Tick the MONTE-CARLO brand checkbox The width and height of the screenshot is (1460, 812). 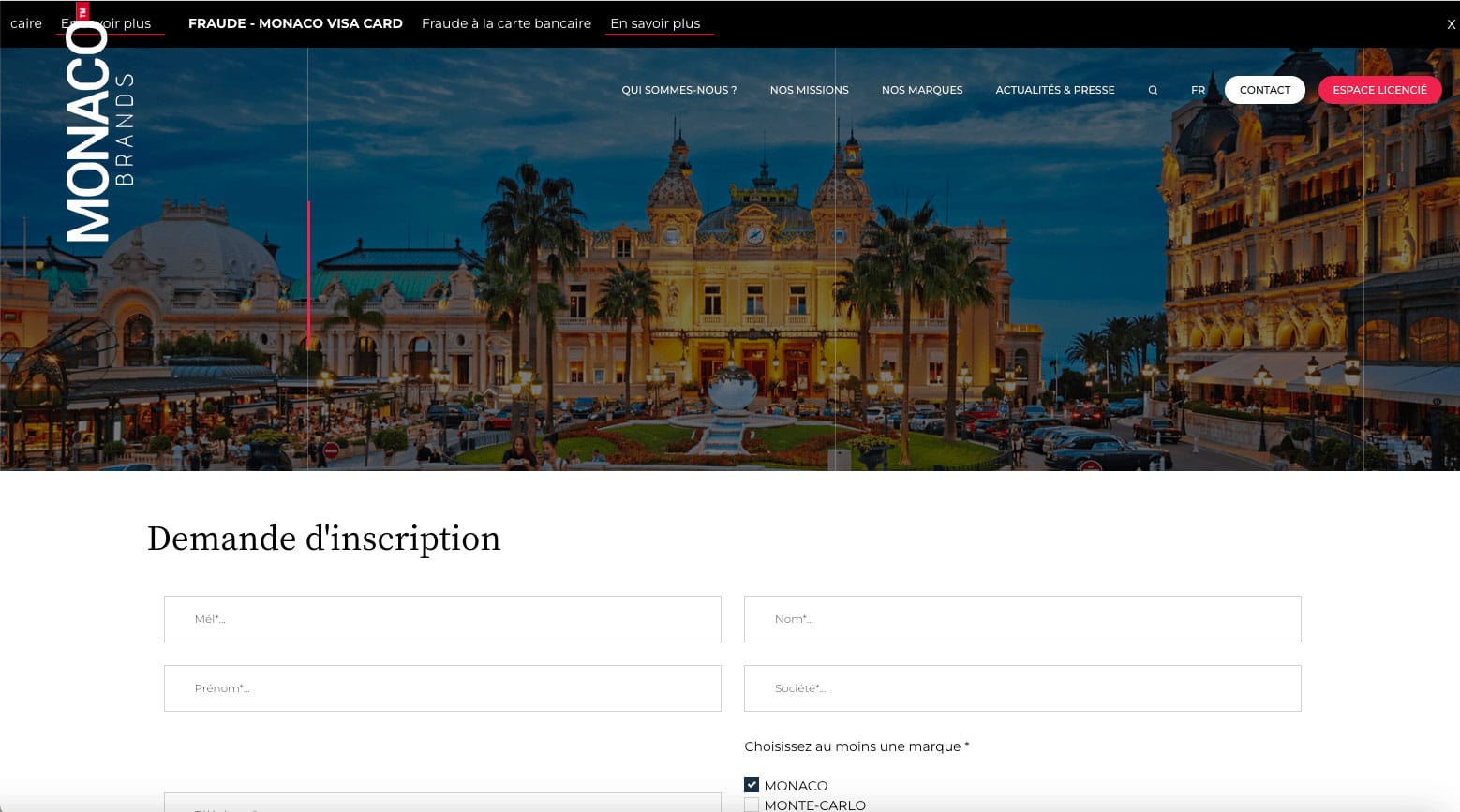pos(752,805)
